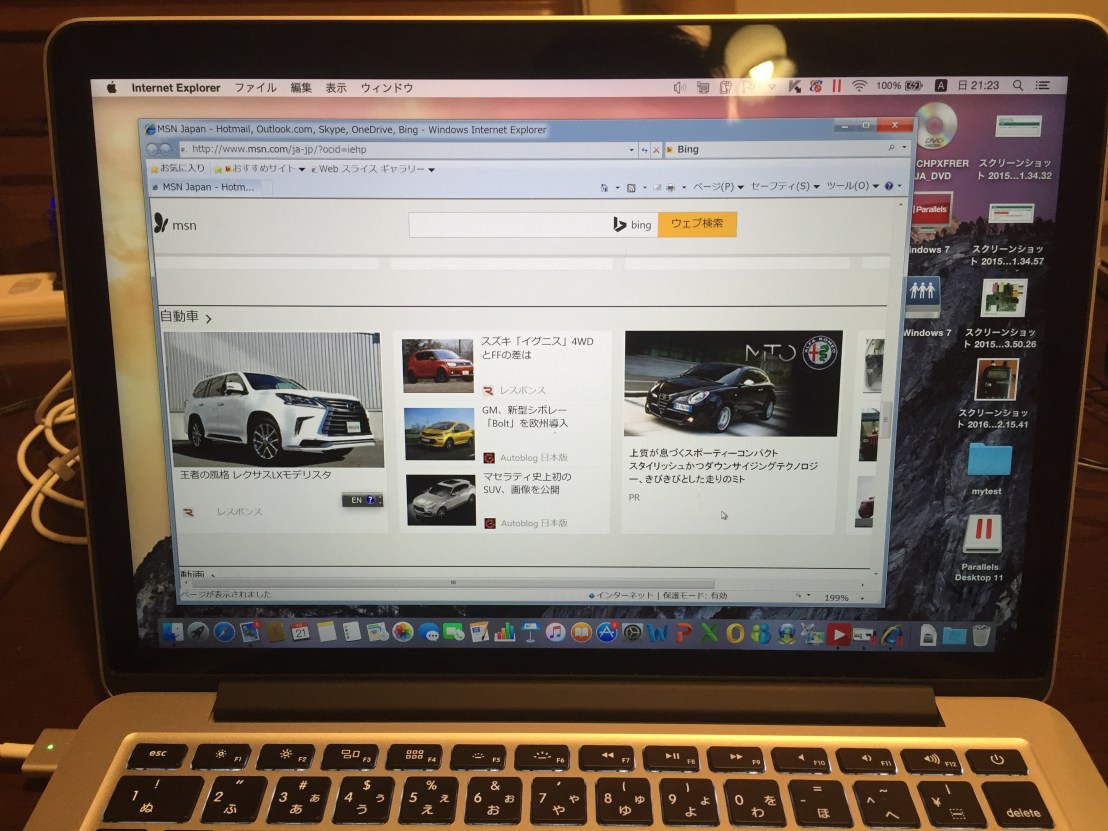
Task: Select the MSN Japan browser tab
Action: 207,187
